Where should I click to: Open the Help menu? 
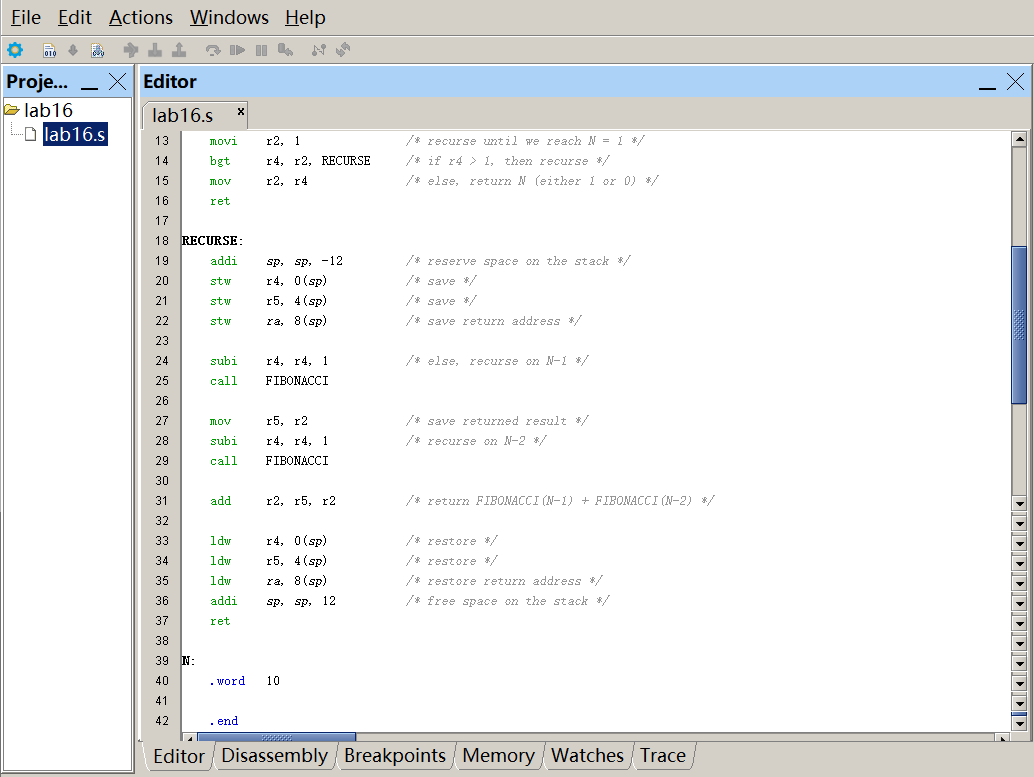click(305, 18)
